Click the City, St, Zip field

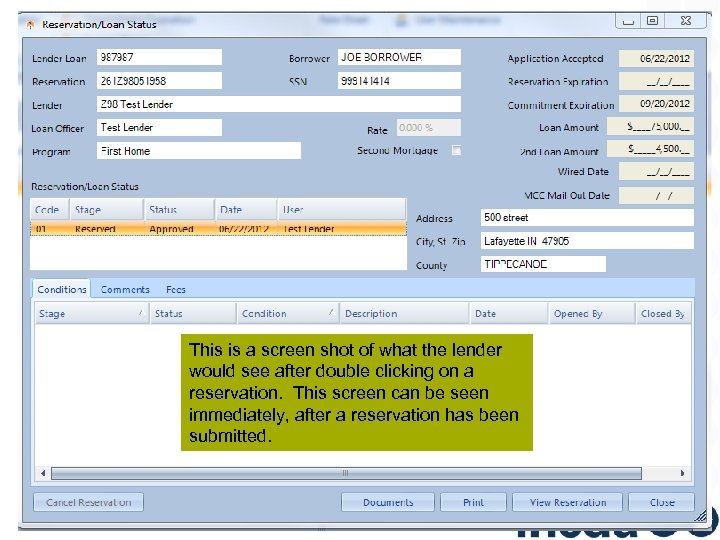click(587, 241)
